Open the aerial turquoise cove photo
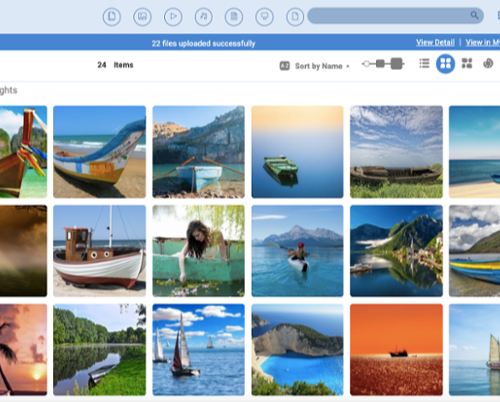The image size is (500, 403). [297, 350]
